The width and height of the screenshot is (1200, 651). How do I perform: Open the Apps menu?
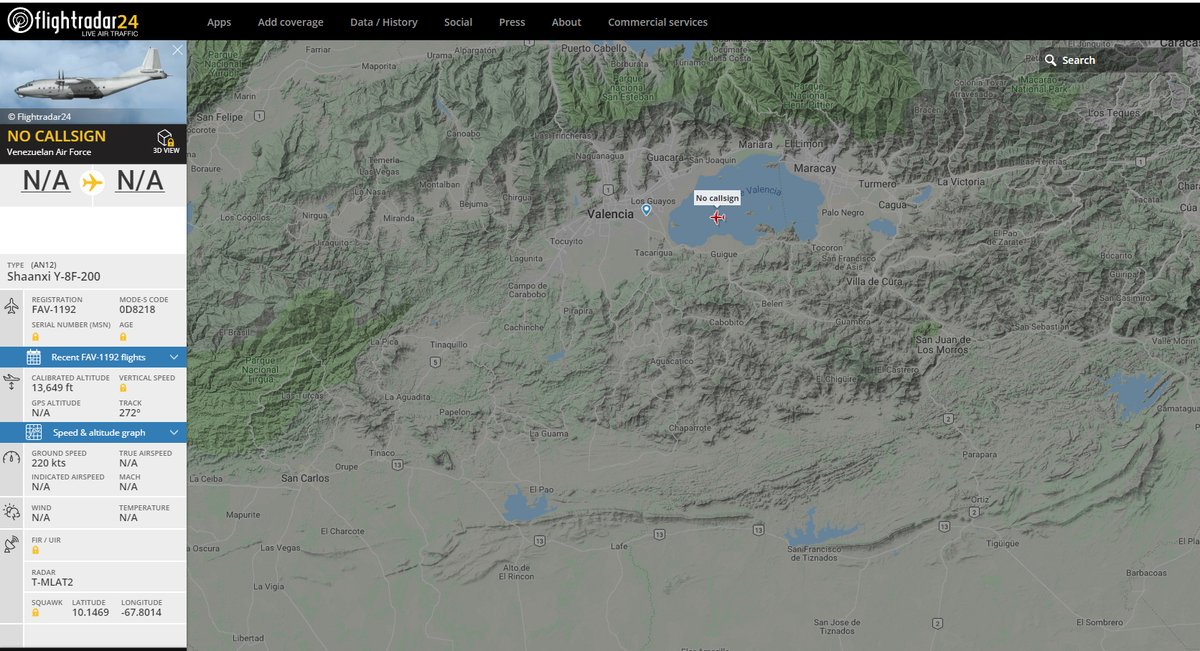pos(219,22)
